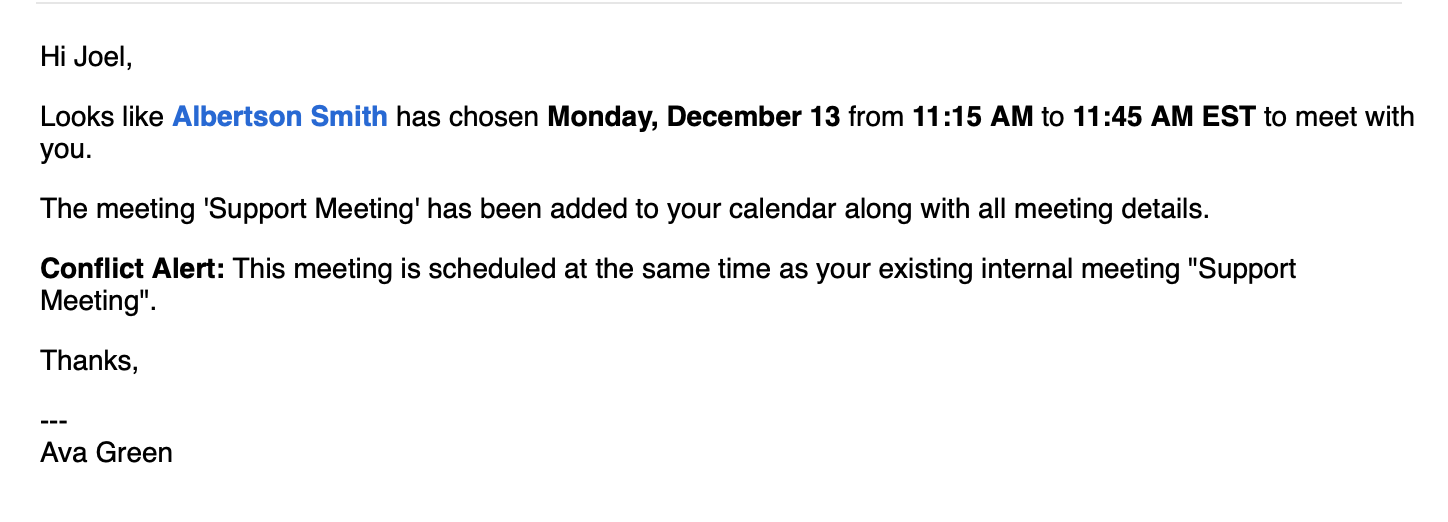1448x522 pixels.
Task: Click the Ava Green signature name
Action: tap(106, 453)
